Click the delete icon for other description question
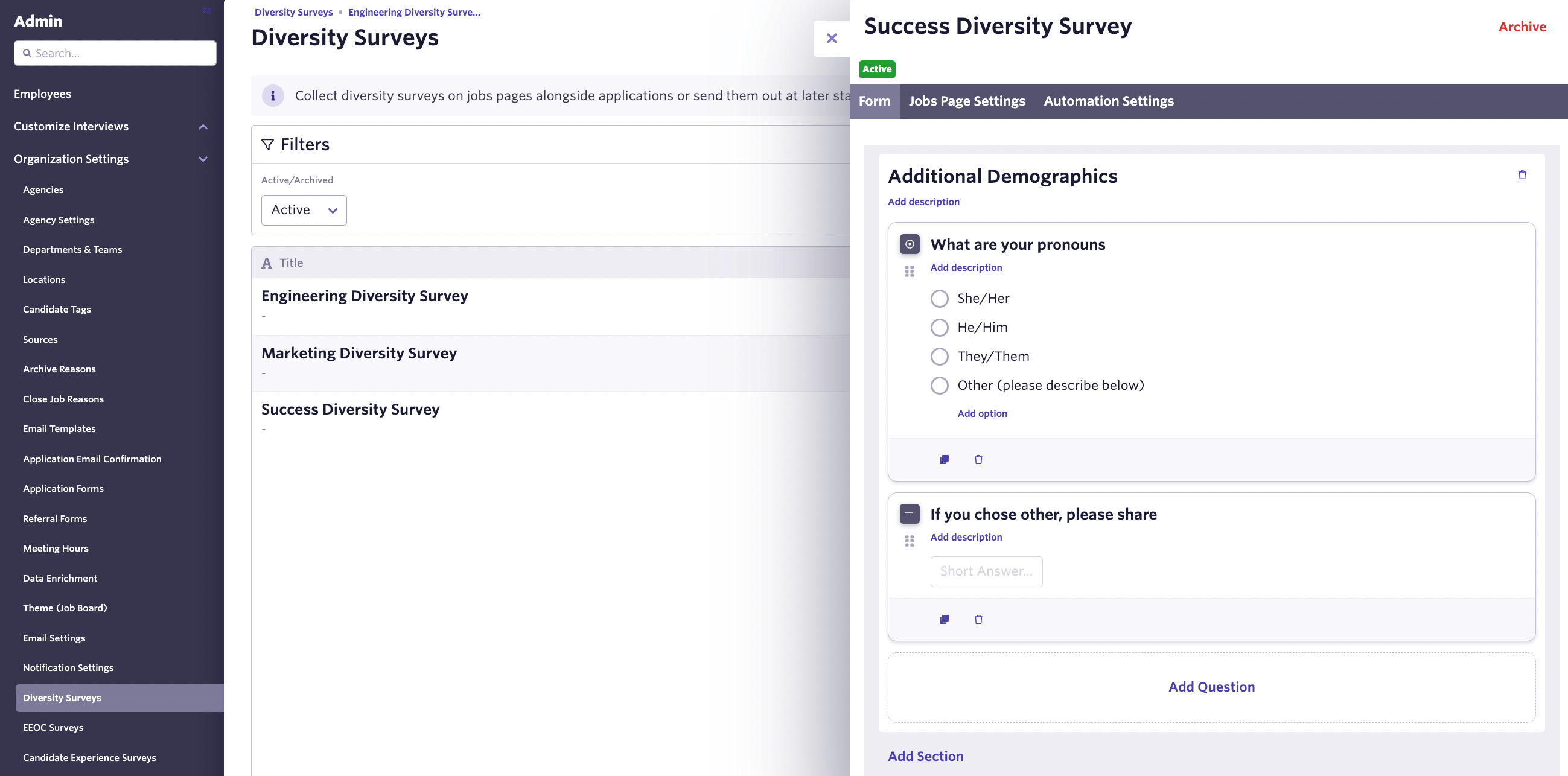Screen dimensions: 1568x776 (977, 618)
